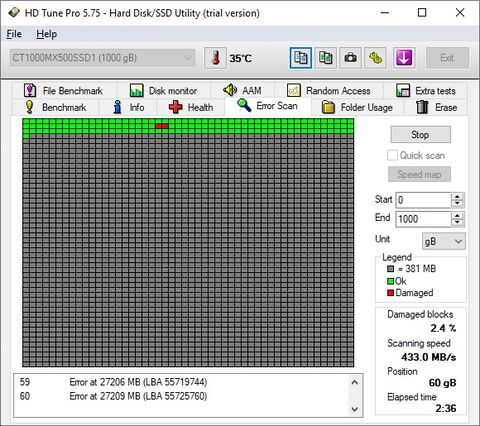Click the Exit button
Screen dimensions: 480x426
click(447, 58)
